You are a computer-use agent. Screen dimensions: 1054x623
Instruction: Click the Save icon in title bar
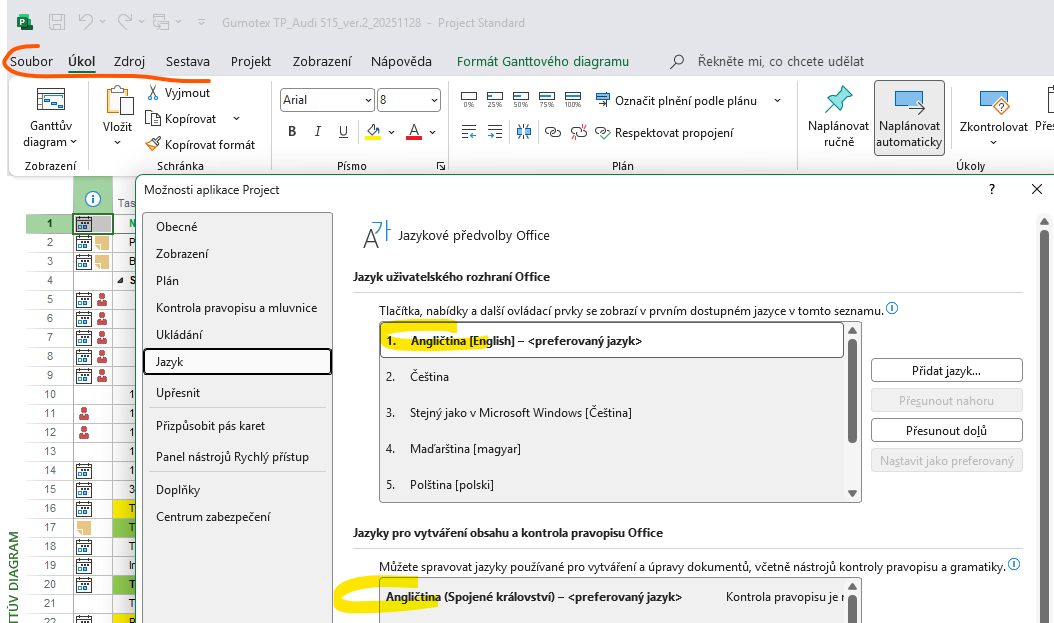[x=57, y=22]
